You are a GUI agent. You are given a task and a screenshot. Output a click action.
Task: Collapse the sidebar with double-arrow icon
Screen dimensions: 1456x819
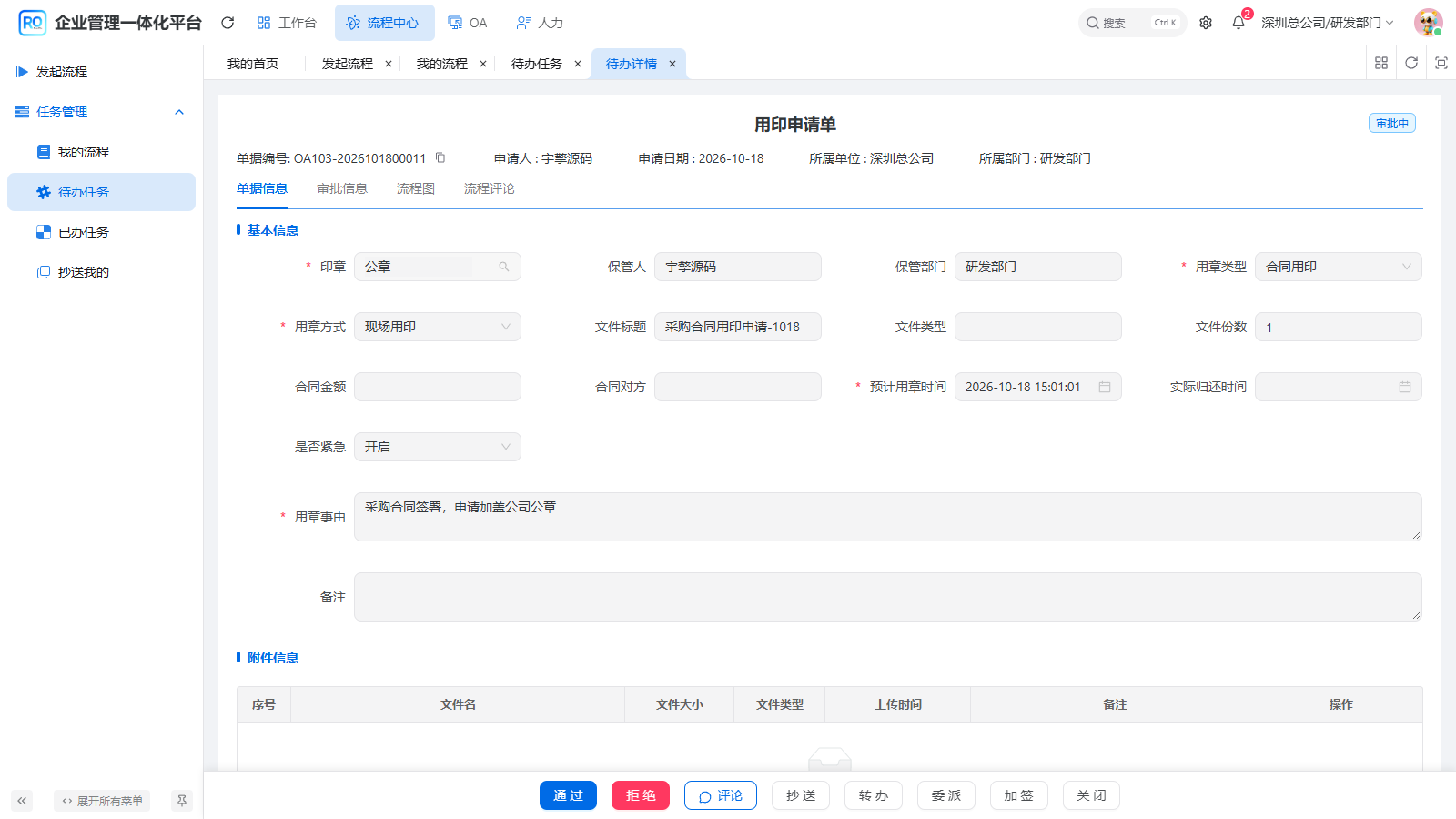(22, 801)
